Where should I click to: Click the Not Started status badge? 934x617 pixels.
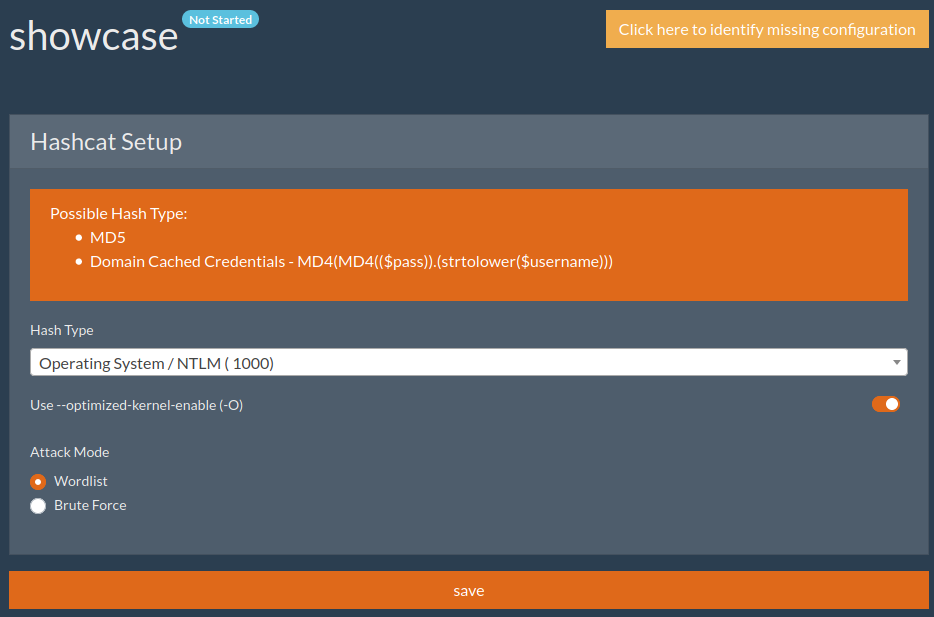220,19
